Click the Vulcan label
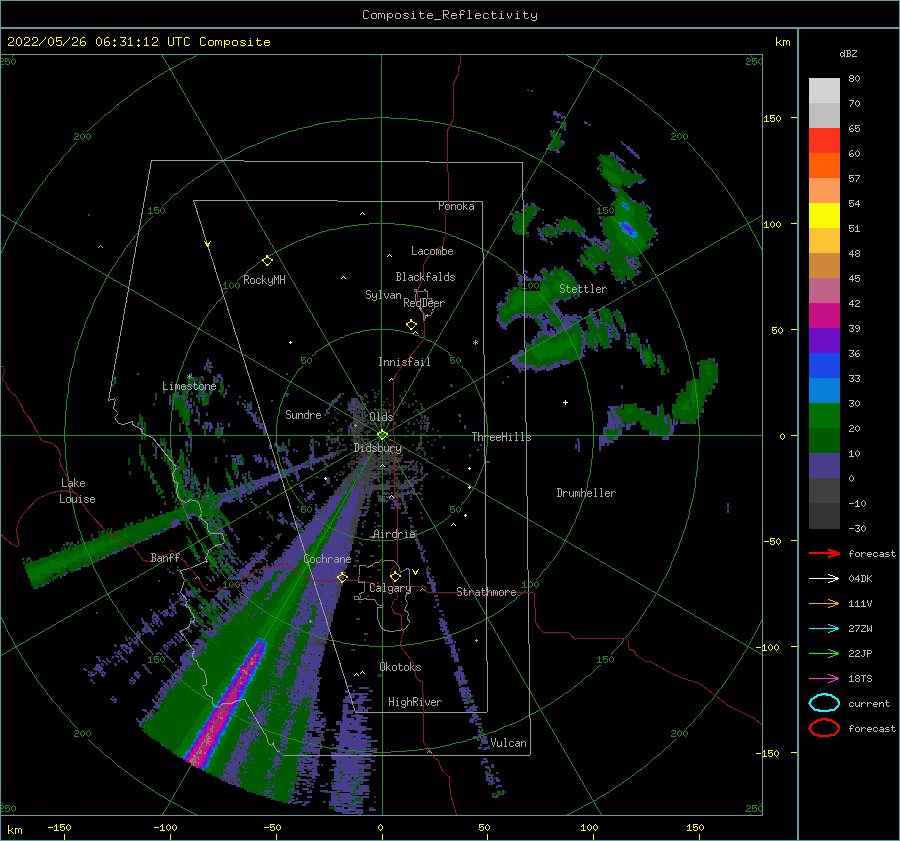 coord(509,743)
